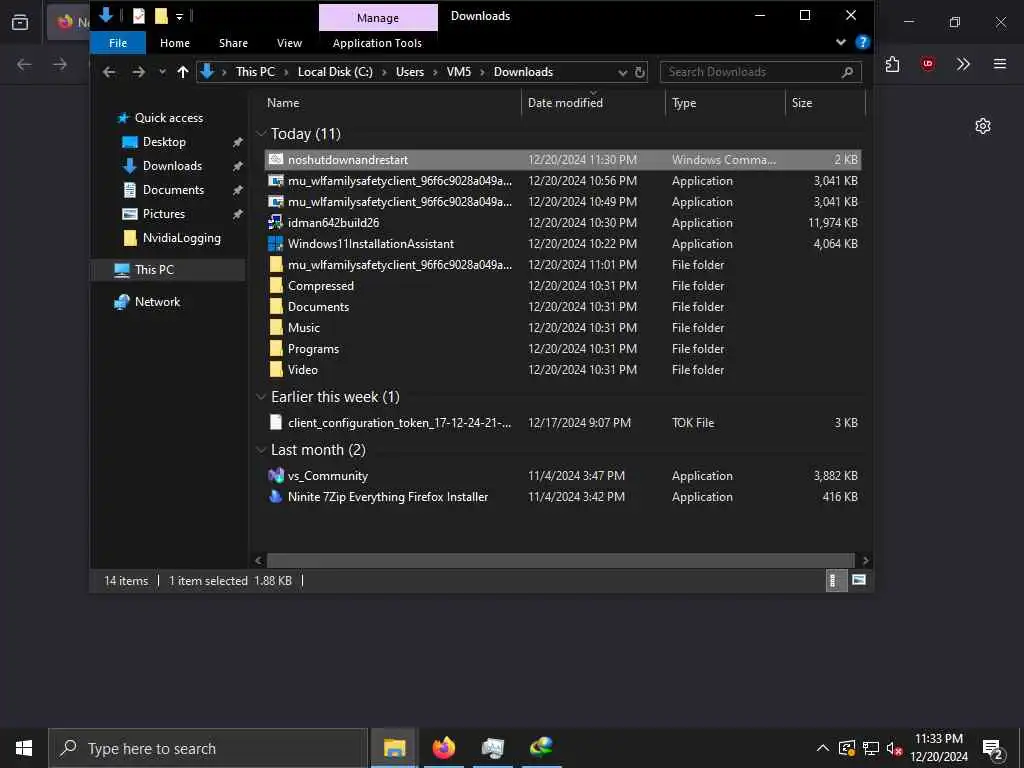This screenshot has width=1024, height=768.
Task: Click Users breadcrumb in address bar
Action: pyautogui.click(x=409, y=72)
